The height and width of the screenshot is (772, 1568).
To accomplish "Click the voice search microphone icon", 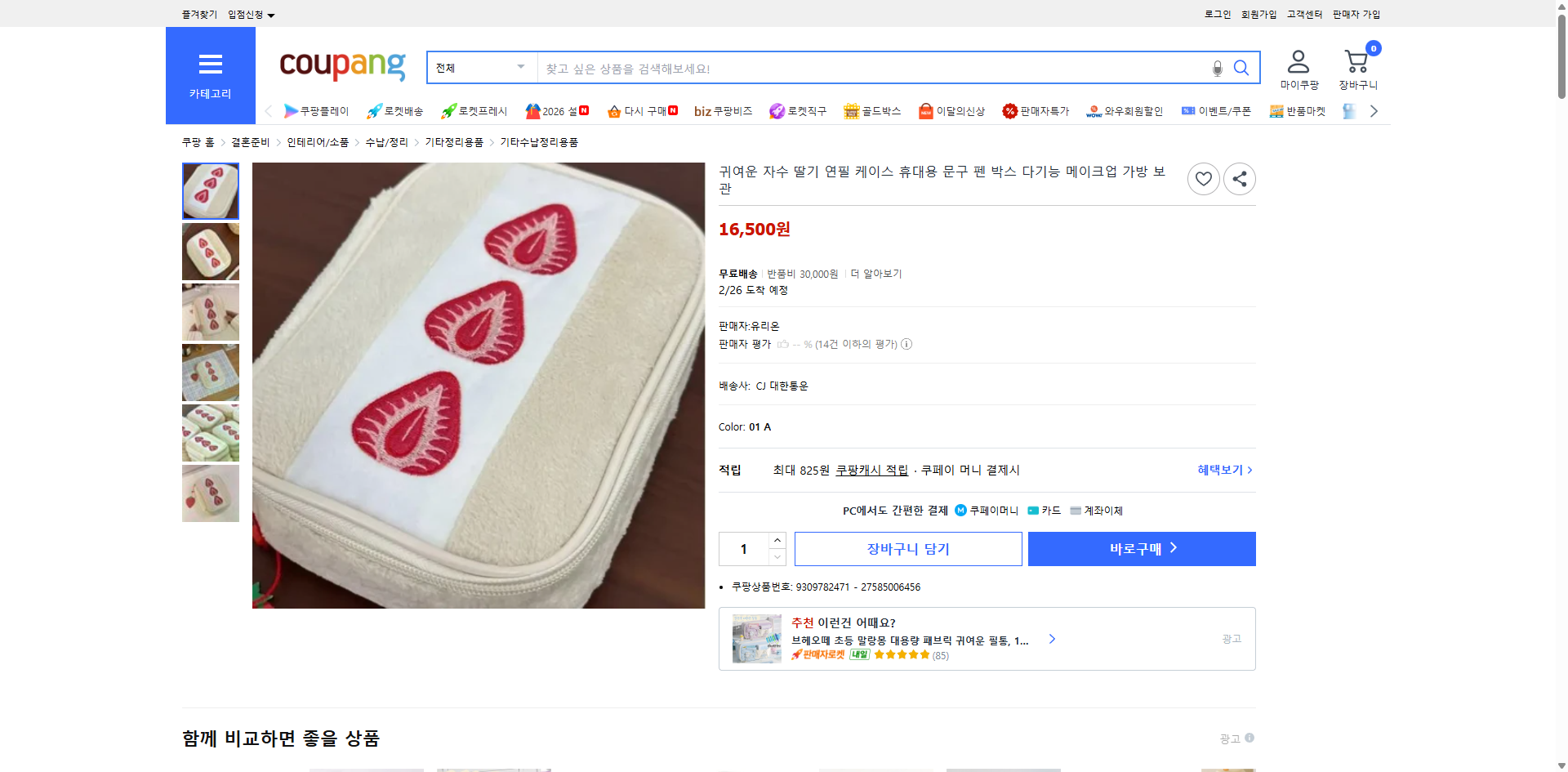I will coord(1217,69).
